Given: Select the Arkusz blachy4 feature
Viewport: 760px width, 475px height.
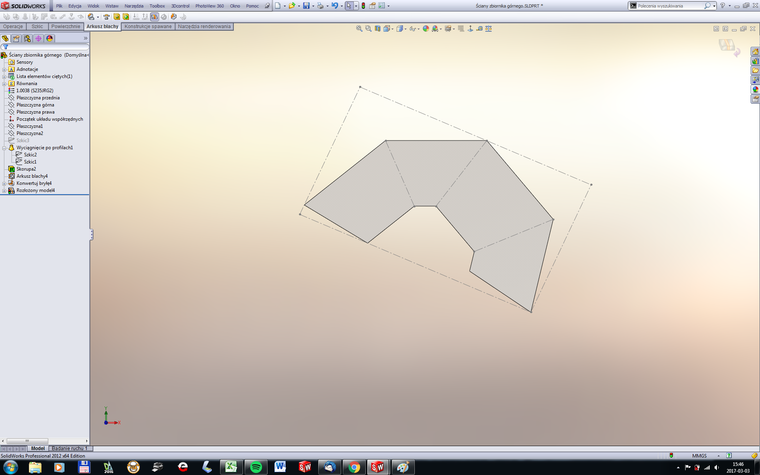Looking at the screenshot, I should (x=32, y=176).
